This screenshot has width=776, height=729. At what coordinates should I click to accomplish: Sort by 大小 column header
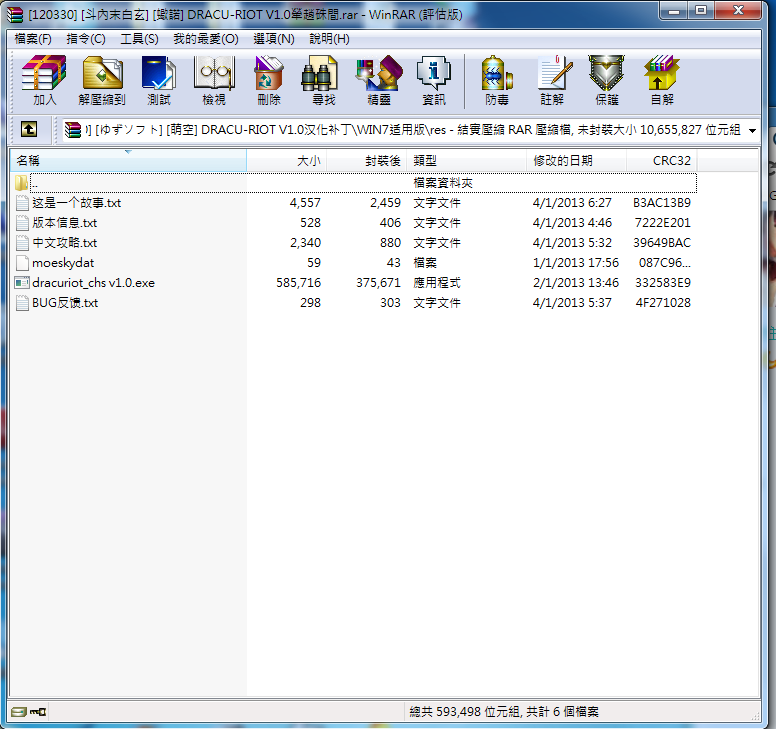(x=287, y=160)
